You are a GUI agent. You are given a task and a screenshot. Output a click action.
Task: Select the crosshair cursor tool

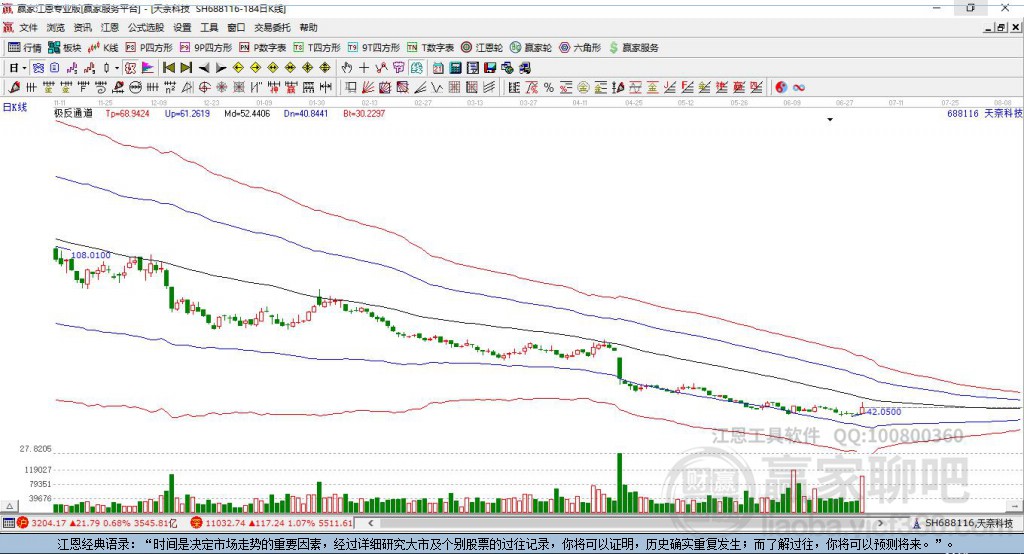click(364, 68)
